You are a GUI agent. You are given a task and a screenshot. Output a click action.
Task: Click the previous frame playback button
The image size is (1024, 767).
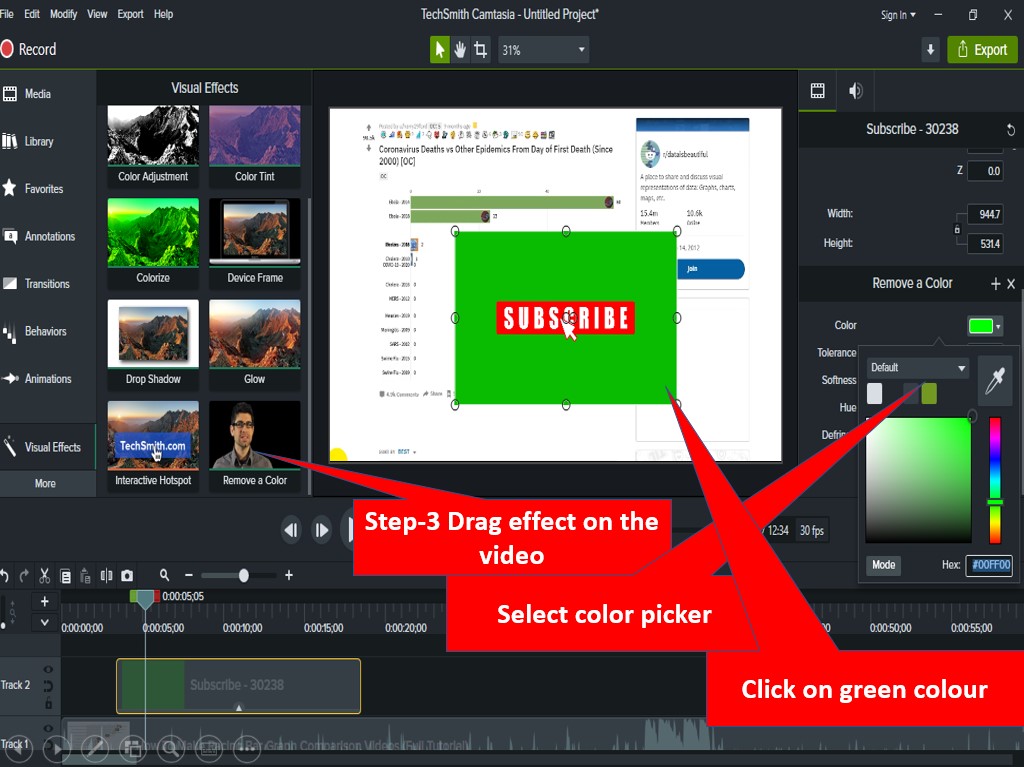click(291, 530)
